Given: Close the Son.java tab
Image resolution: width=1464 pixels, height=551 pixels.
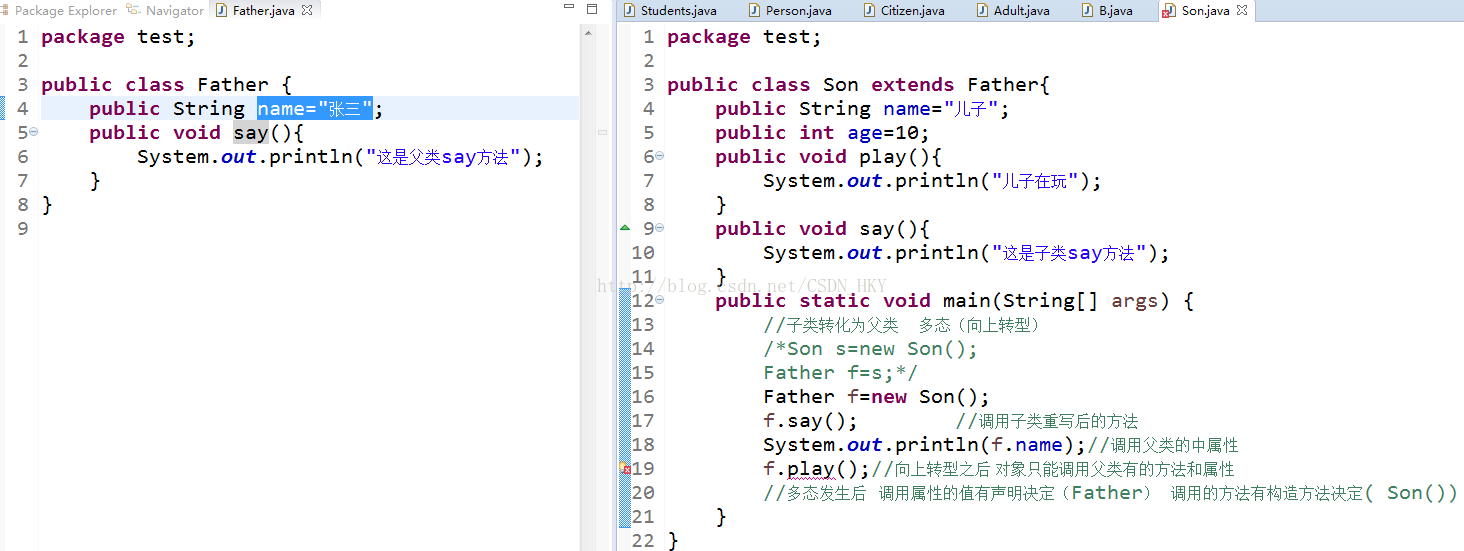Looking at the screenshot, I should (1243, 10).
